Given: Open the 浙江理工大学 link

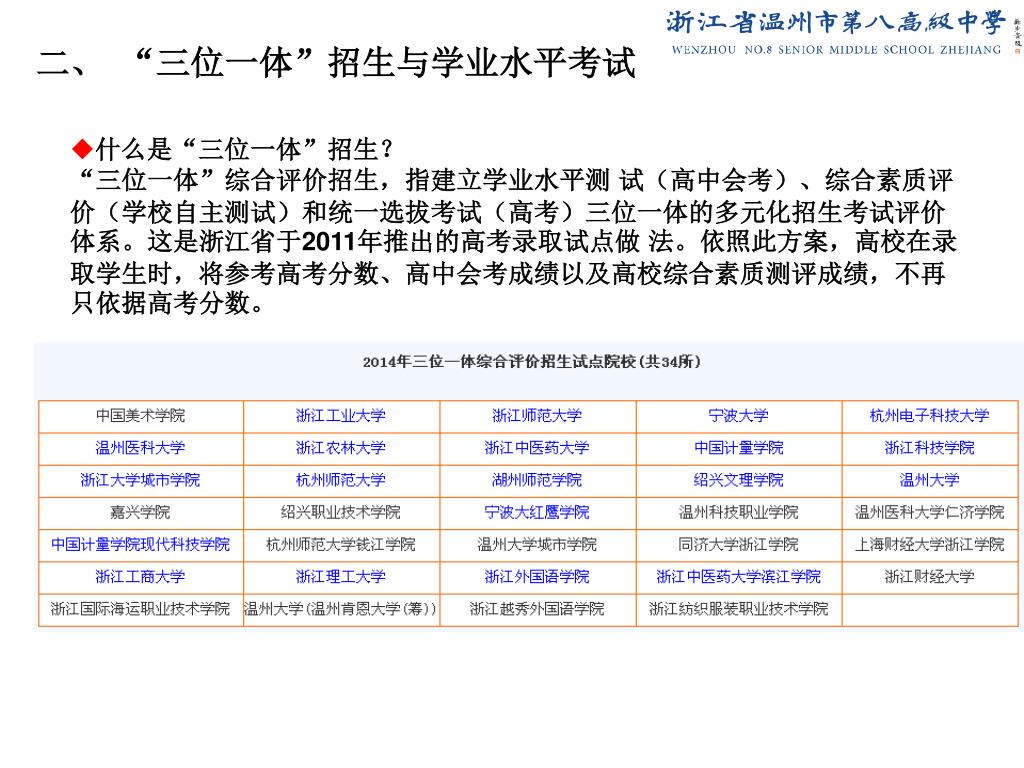Looking at the screenshot, I should 341,577.
